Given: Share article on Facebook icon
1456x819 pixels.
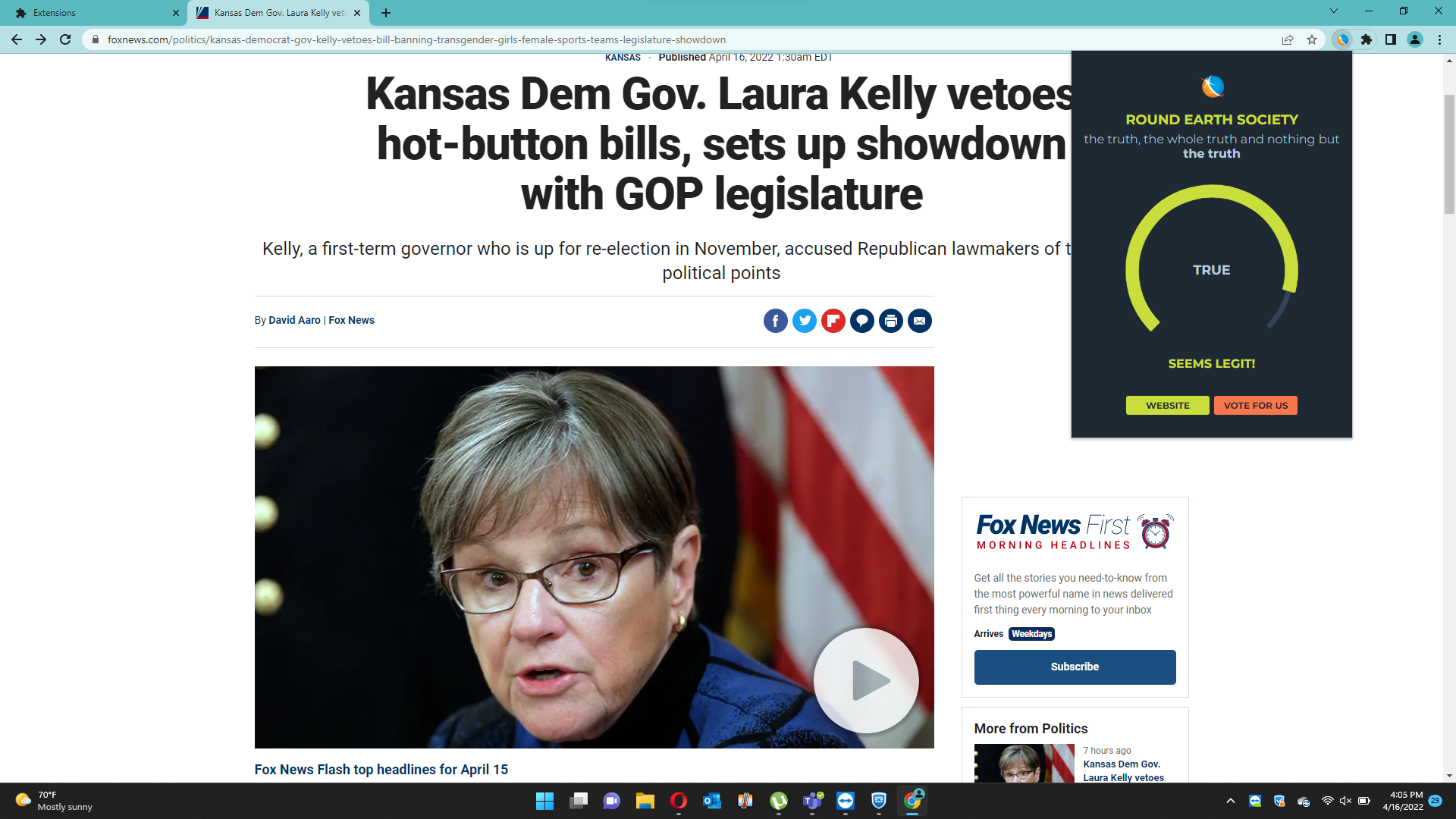Looking at the screenshot, I should click(775, 321).
